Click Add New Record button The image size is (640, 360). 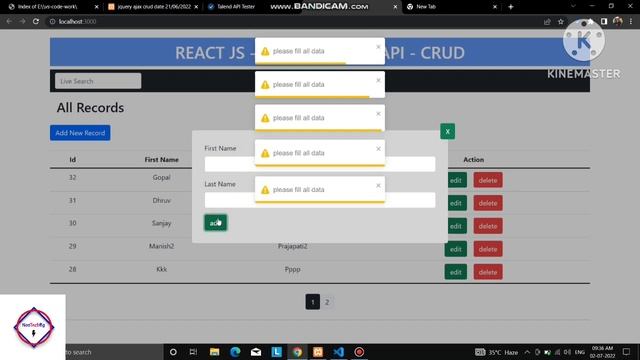click(x=80, y=133)
